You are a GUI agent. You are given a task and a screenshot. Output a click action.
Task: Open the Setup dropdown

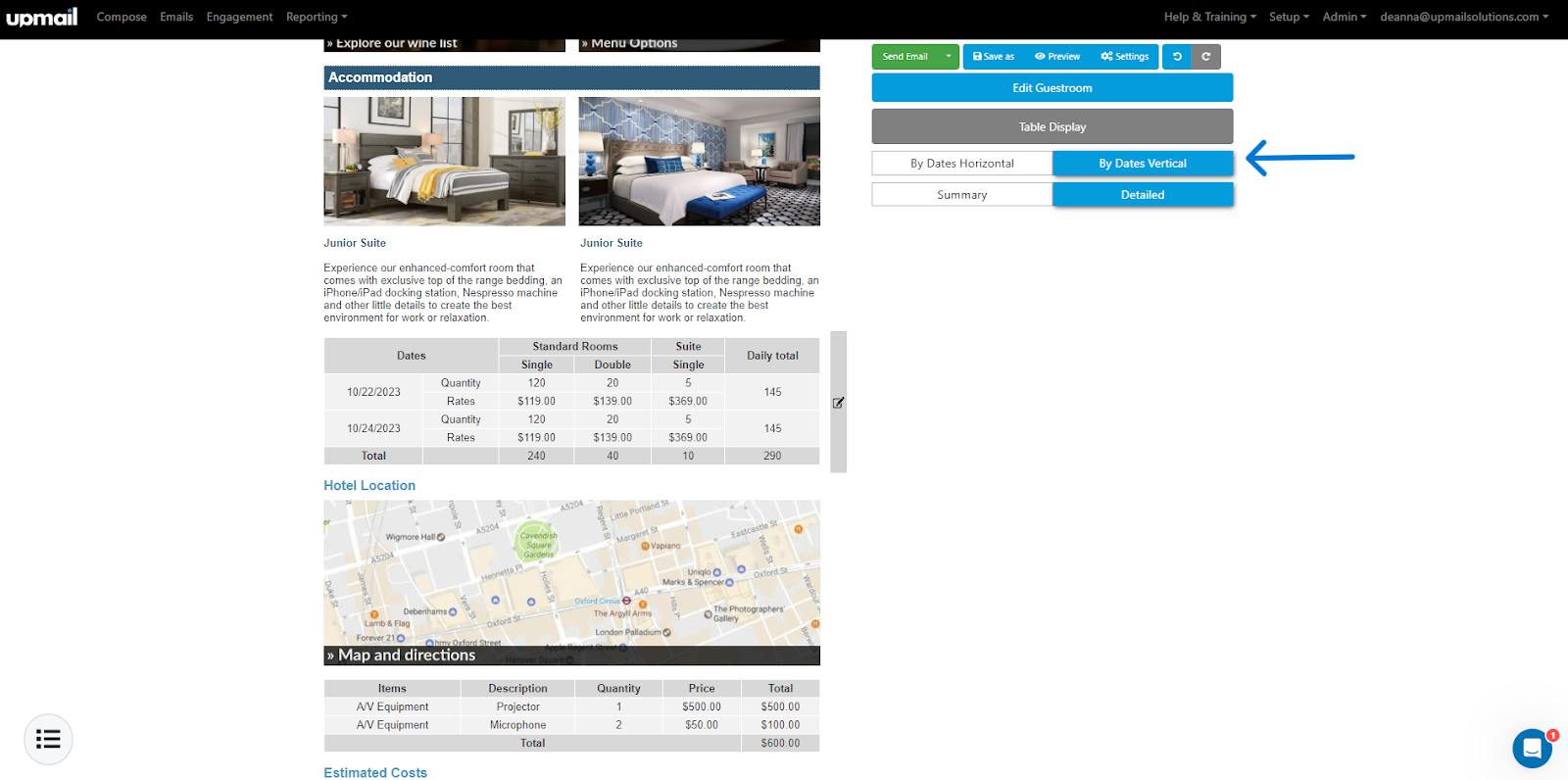point(1289,17)
